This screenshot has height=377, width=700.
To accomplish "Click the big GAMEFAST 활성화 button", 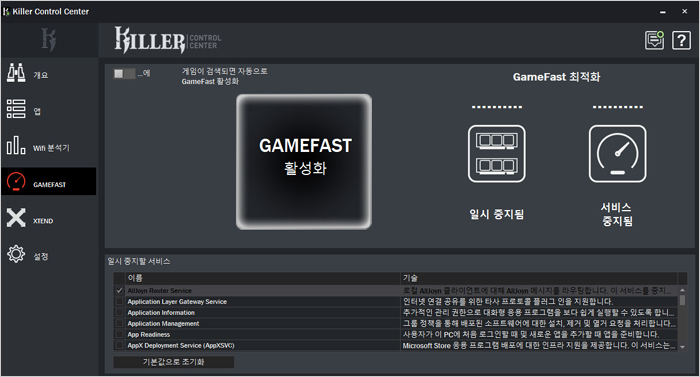I will coord(304,162).
